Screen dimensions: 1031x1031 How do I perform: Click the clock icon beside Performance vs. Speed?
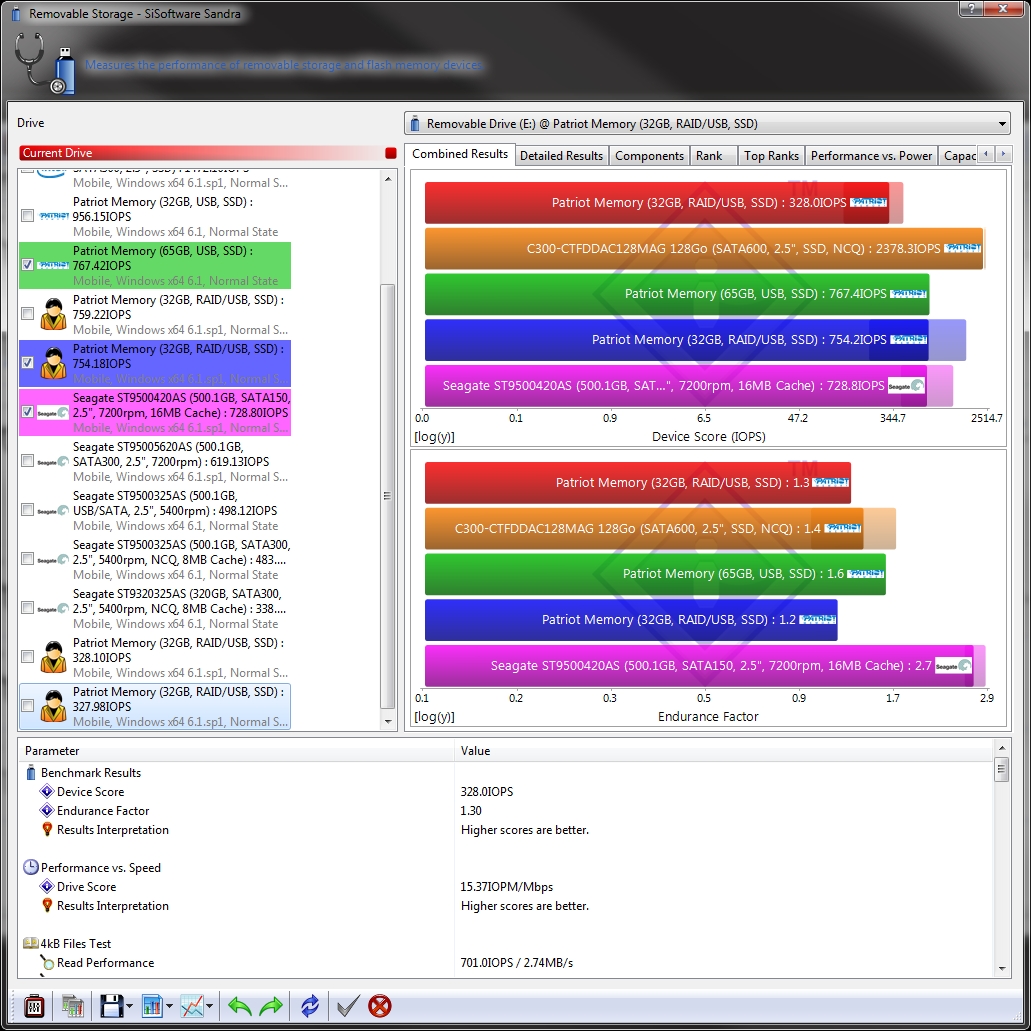point(31,867)
